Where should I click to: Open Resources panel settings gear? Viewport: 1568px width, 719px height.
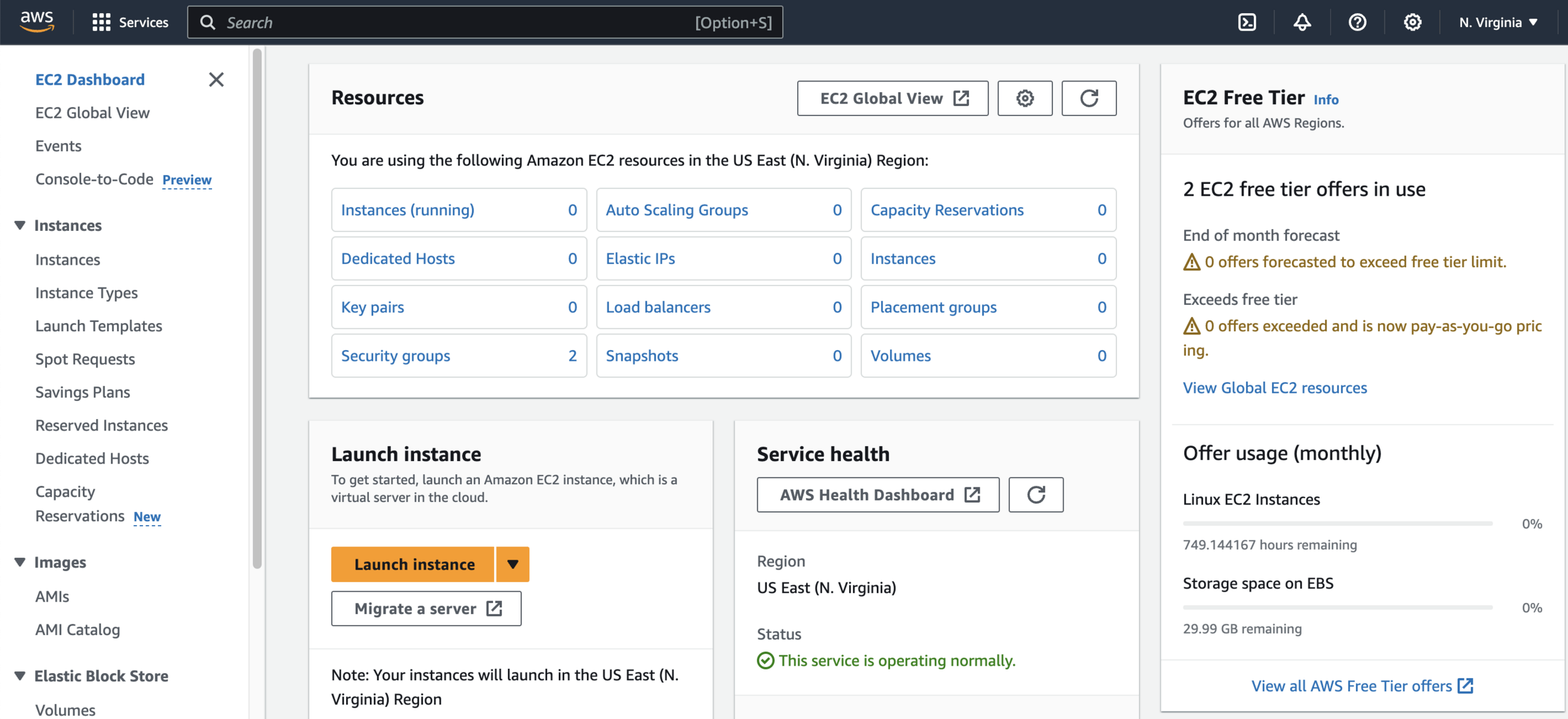tap(1025, 99)
